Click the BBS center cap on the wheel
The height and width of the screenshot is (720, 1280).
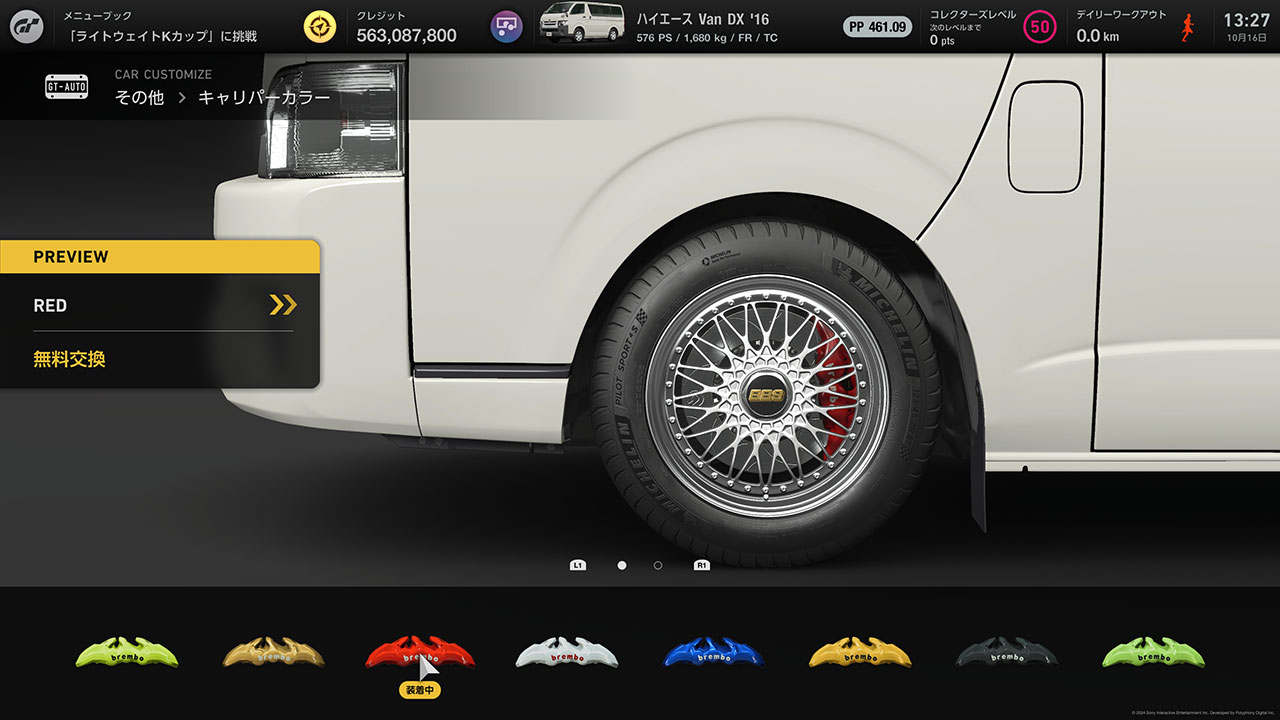pyautogui.click(x=765, y=395)
